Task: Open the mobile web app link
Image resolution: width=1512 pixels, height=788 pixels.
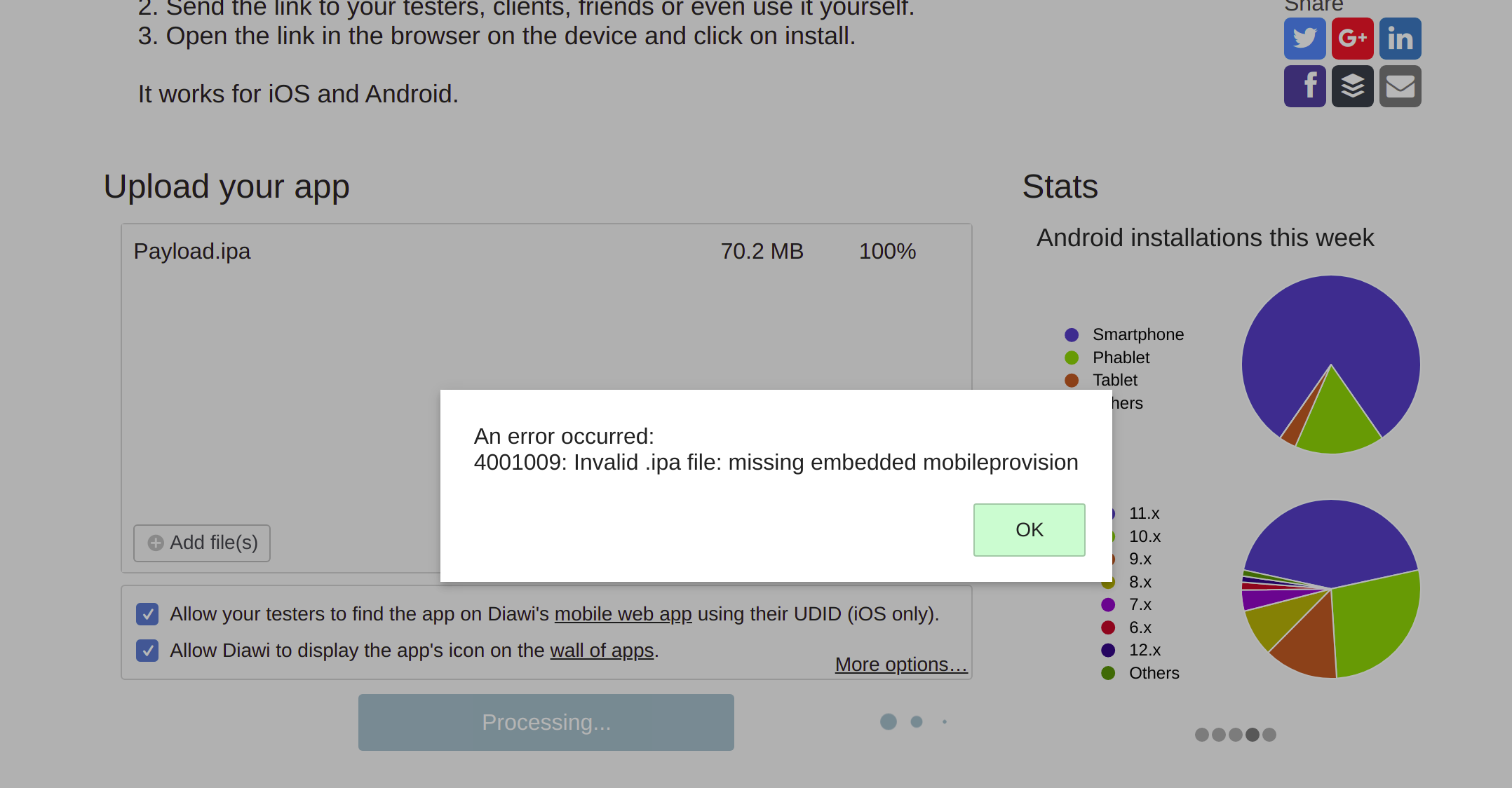Action: [623, 614]
